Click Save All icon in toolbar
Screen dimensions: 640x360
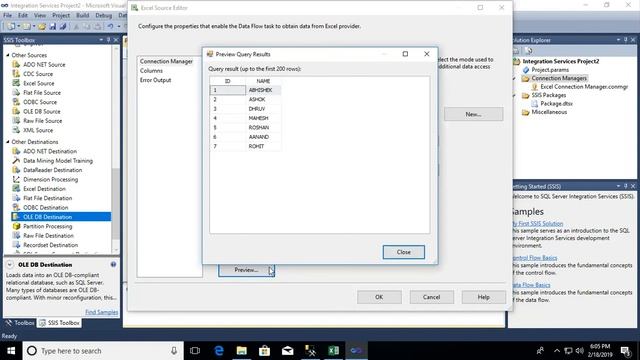pos(63,27)
